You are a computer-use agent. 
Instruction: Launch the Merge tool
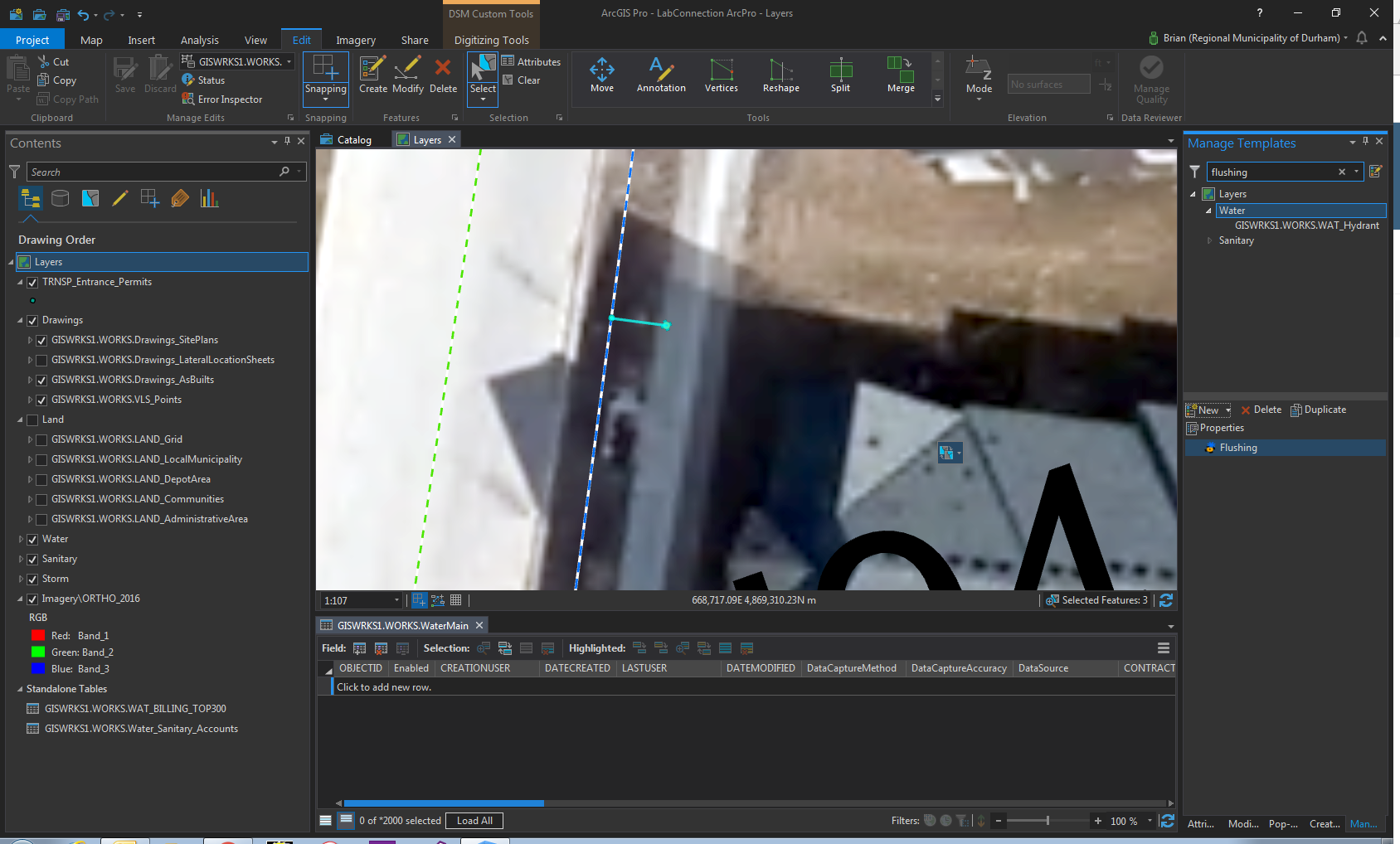click(901, 75)
